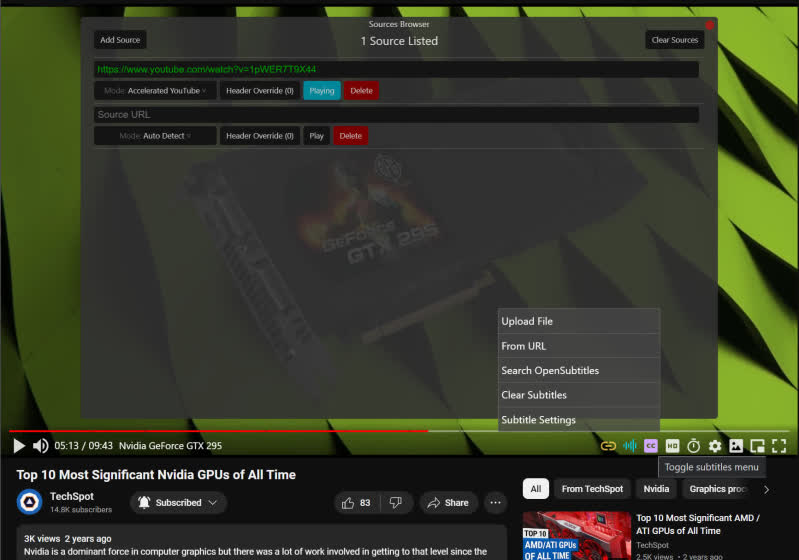Viewport: 799px width, 560px height.
Task: Expand the Subscribed notification dropdown
Action: (178, 503)
